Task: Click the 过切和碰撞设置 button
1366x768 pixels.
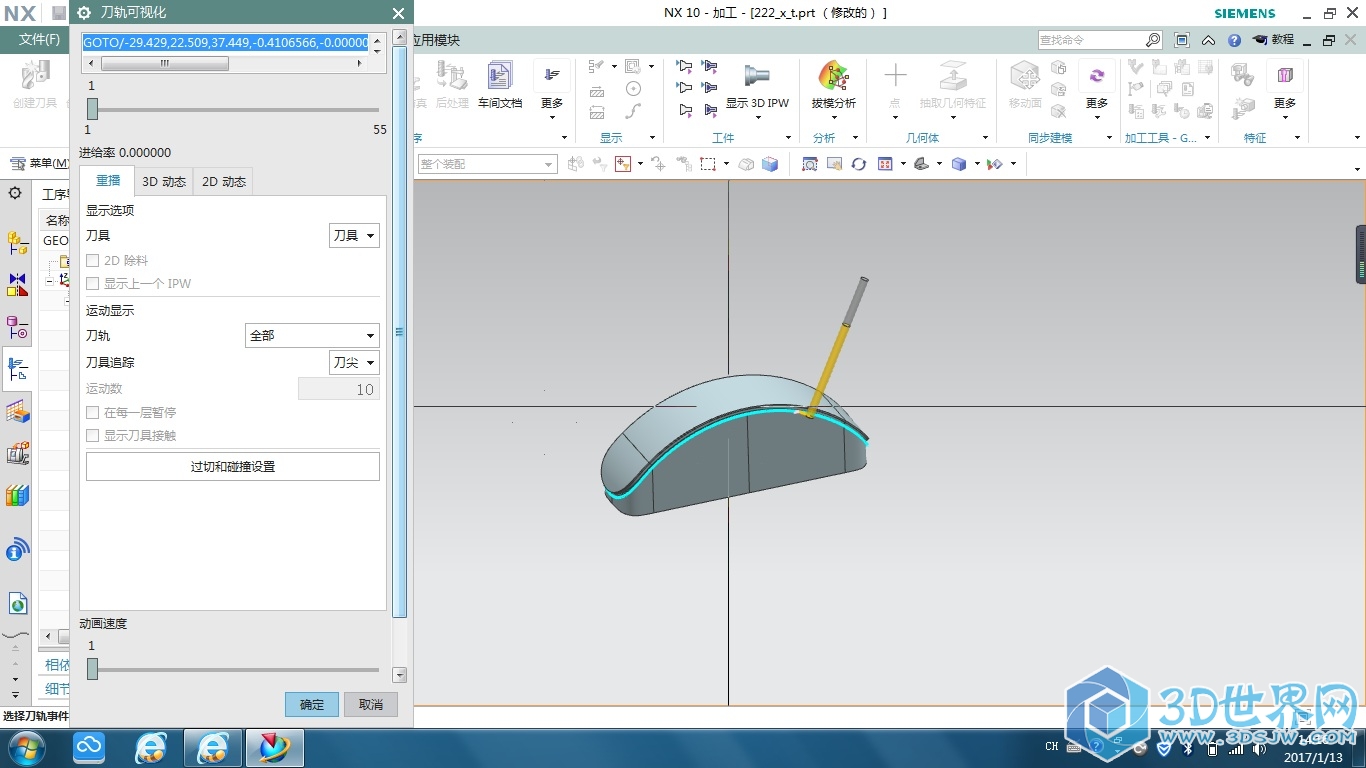Action: (x=233, y=467)
